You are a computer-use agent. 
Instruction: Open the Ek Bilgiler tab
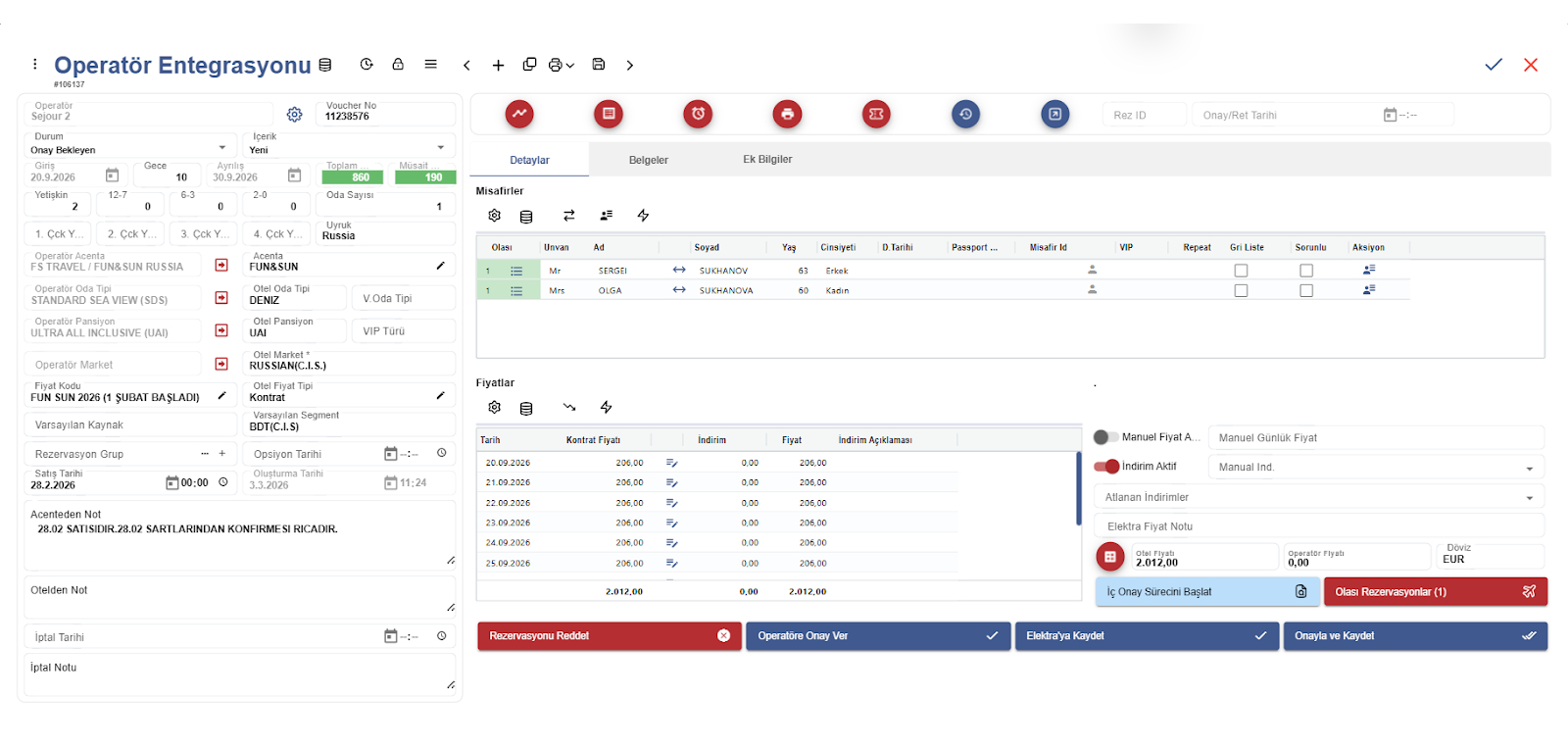[767, 160]
